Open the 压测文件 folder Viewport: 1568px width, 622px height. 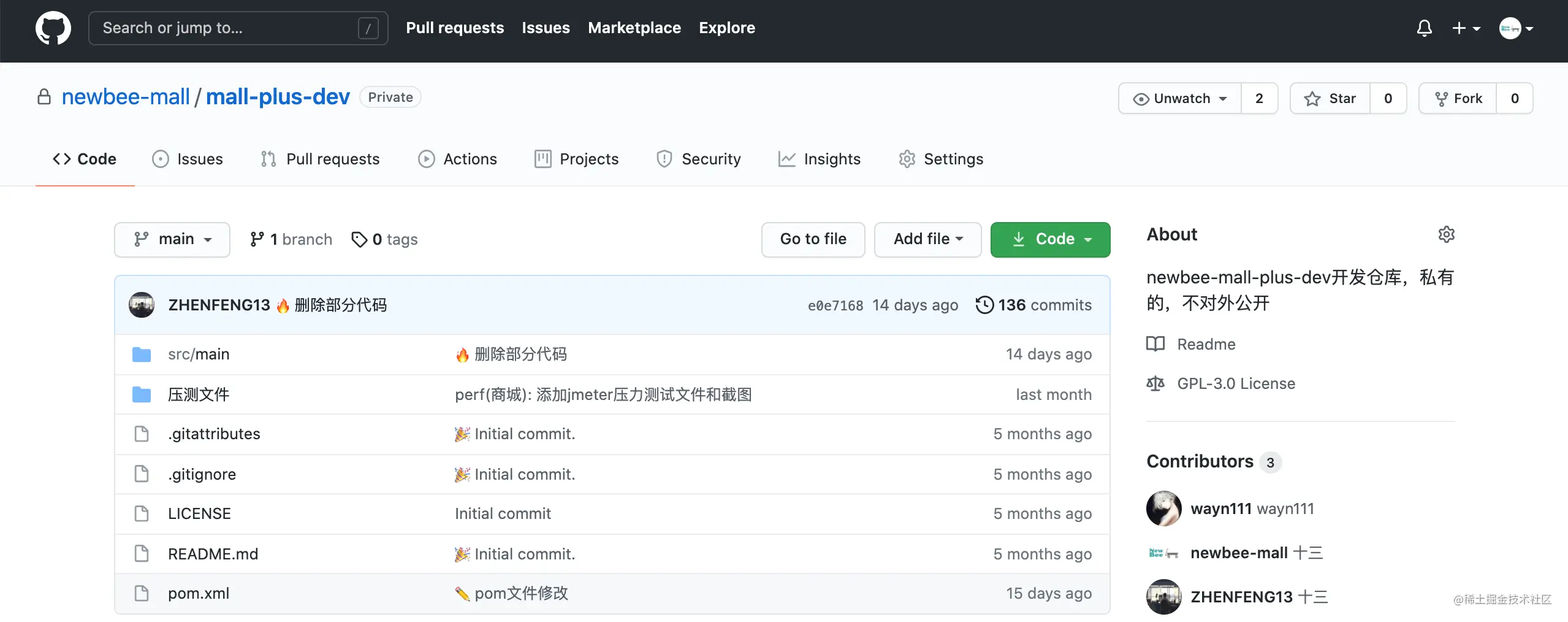tap(199, 394)
